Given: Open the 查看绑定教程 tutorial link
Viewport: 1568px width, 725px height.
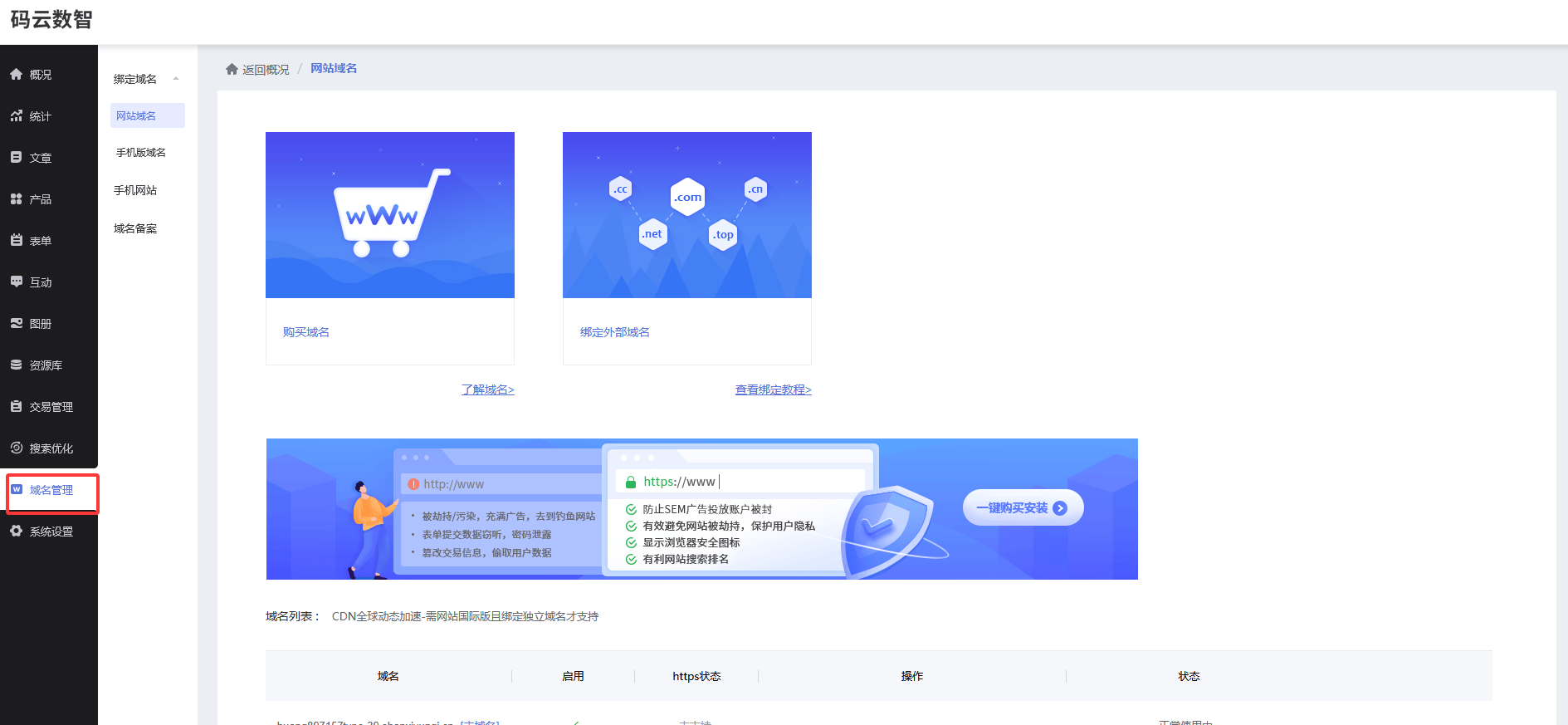Looking at the screenshot, I should [x=773, y=389].
